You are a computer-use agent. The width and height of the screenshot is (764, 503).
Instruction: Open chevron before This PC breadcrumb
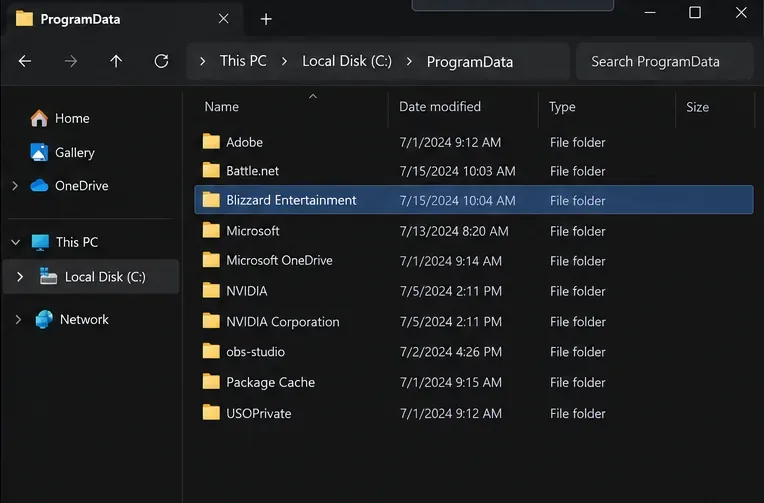203,61
